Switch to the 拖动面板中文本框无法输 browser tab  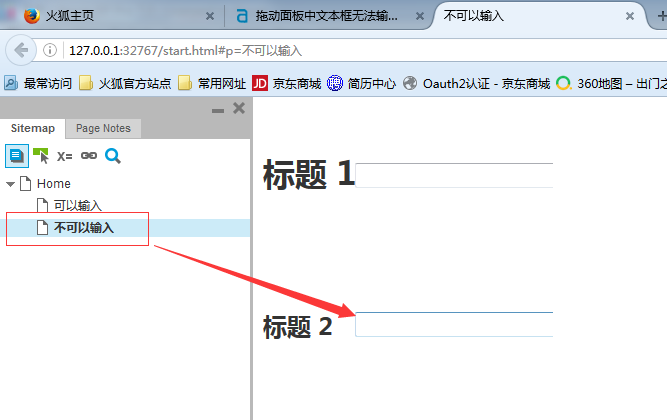click(x=330, y=16)
